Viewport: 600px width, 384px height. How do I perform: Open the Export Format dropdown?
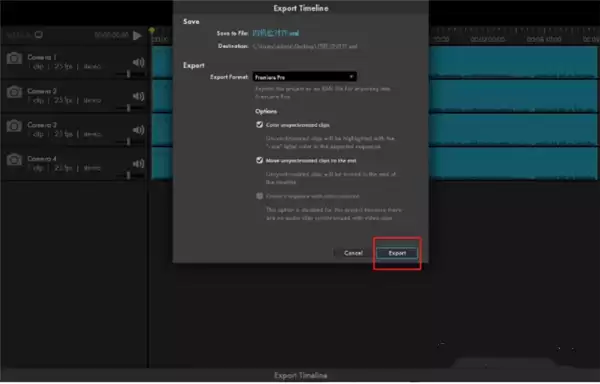tap(304, 77)
